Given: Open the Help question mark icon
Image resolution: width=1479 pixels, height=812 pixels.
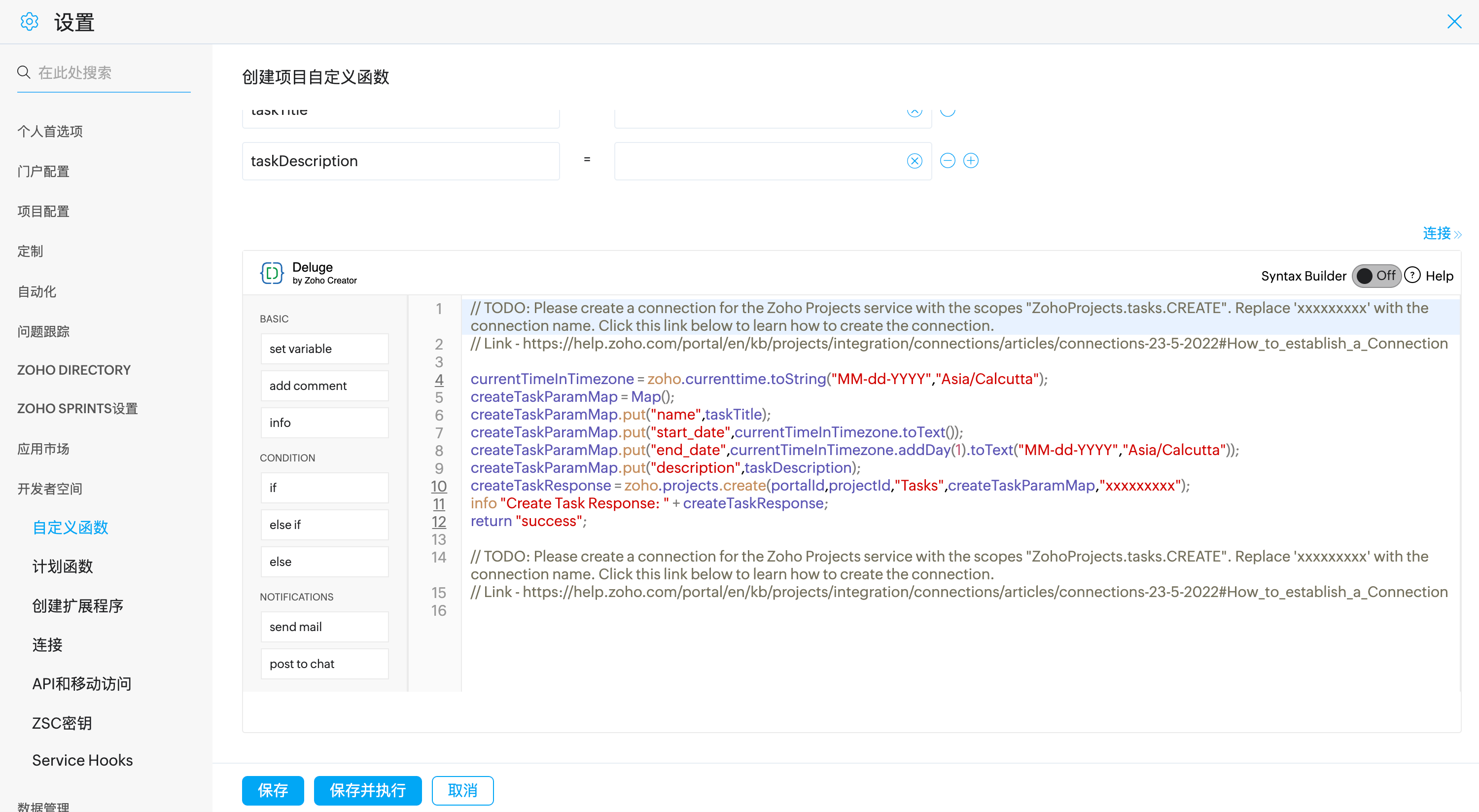Looking at the screenshot, I should pos(1412,276).
